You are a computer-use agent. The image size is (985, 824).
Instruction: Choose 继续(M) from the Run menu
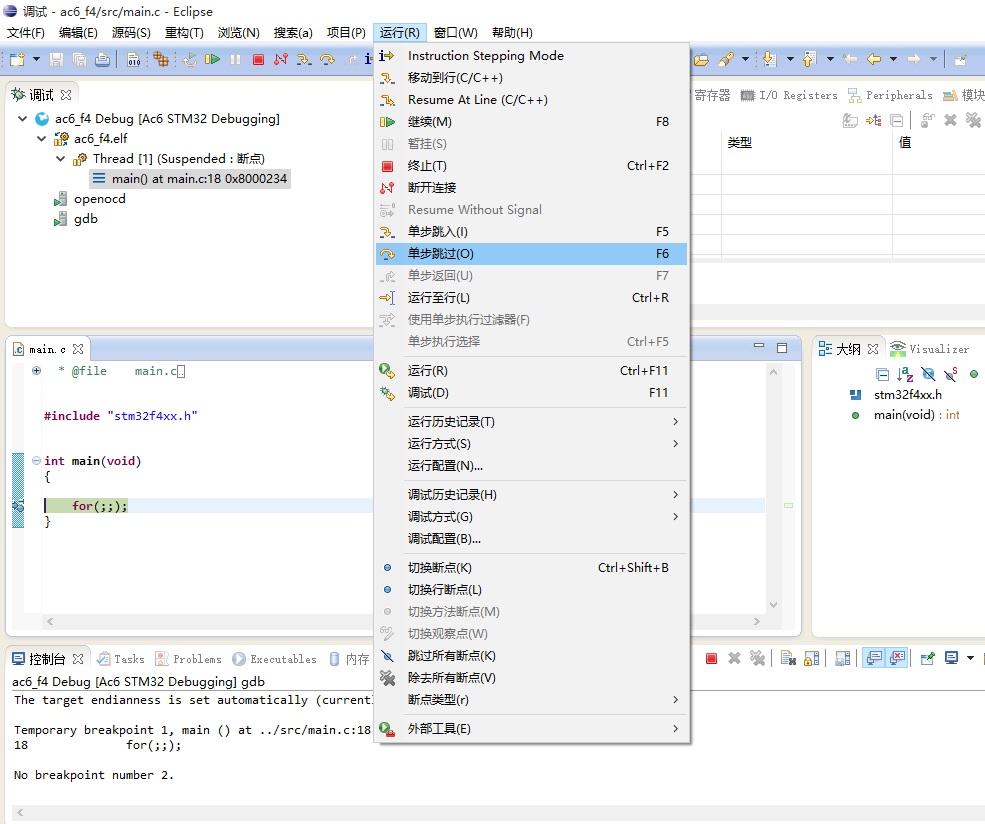pos(531,122)
